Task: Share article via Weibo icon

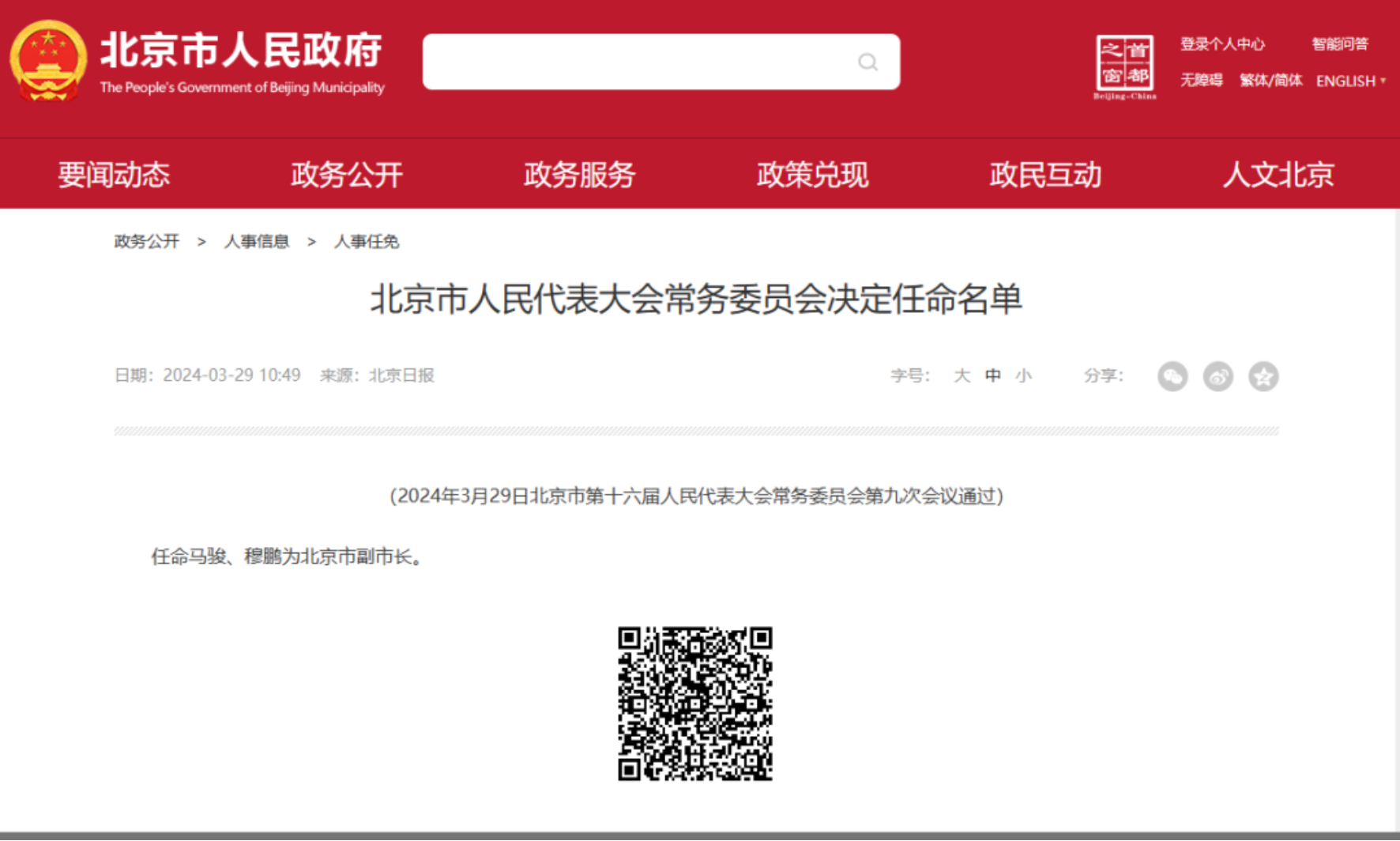Action: click(1217, 376)
